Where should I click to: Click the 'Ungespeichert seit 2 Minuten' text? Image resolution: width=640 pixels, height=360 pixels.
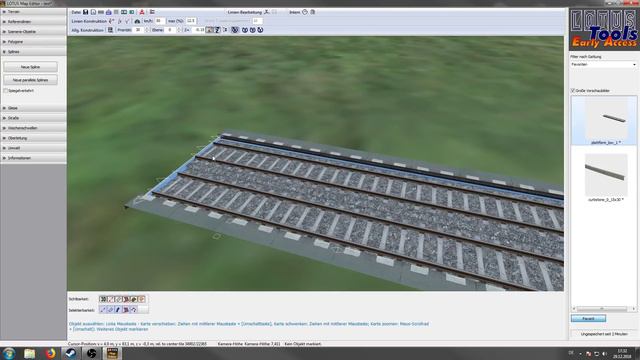pos(604,334)
